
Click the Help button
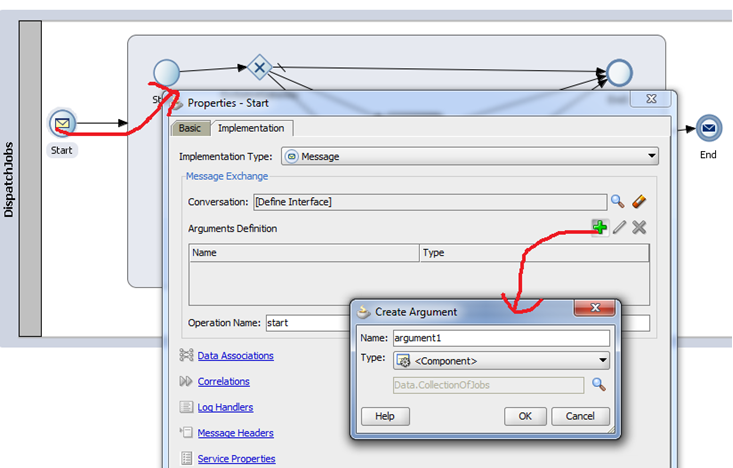tap(385, 416)
